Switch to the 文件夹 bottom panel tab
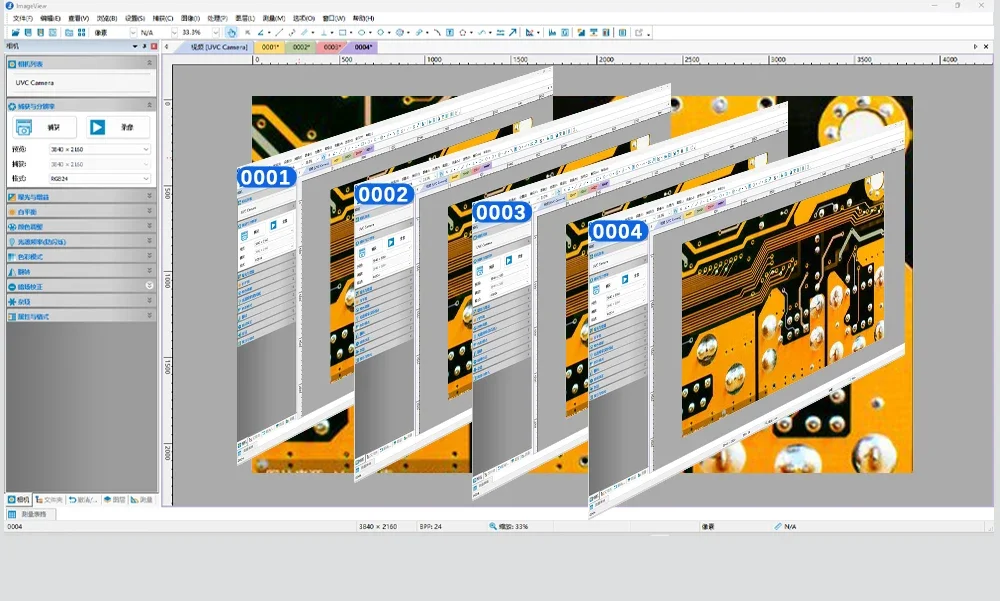 click(49, 500)
